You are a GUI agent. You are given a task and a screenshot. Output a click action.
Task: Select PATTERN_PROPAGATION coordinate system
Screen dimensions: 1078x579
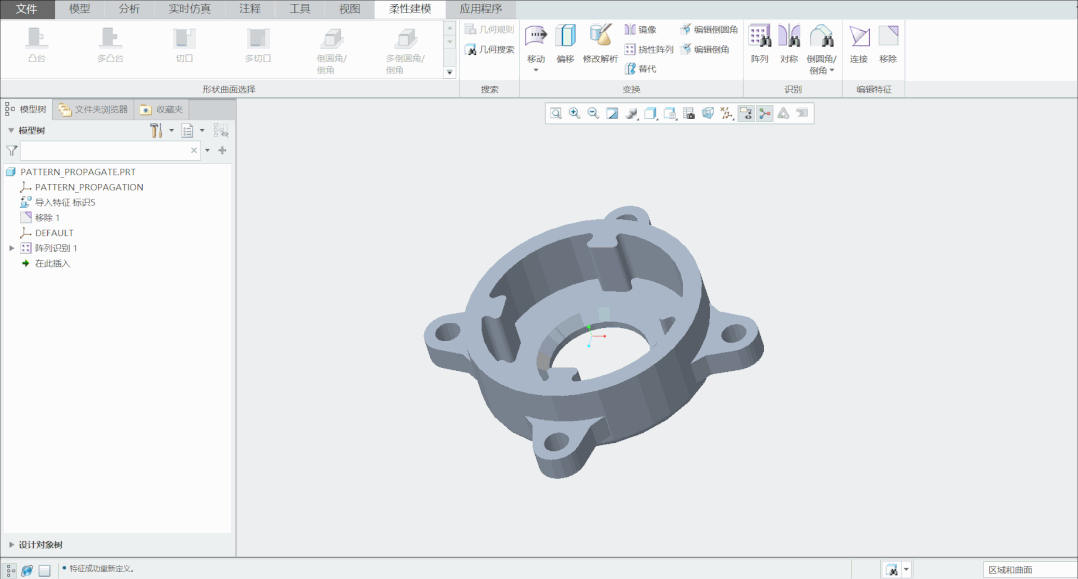pos(89,187)
